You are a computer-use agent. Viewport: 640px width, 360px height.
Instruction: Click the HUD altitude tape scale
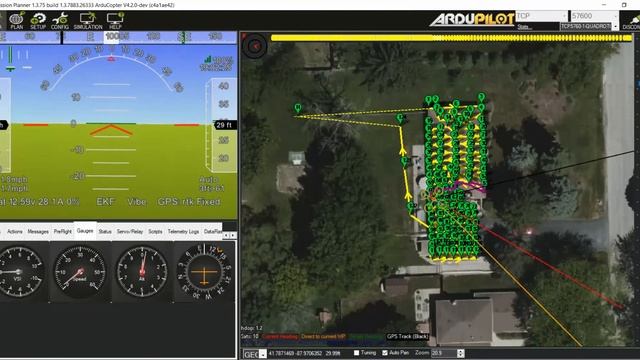(221, 124)
